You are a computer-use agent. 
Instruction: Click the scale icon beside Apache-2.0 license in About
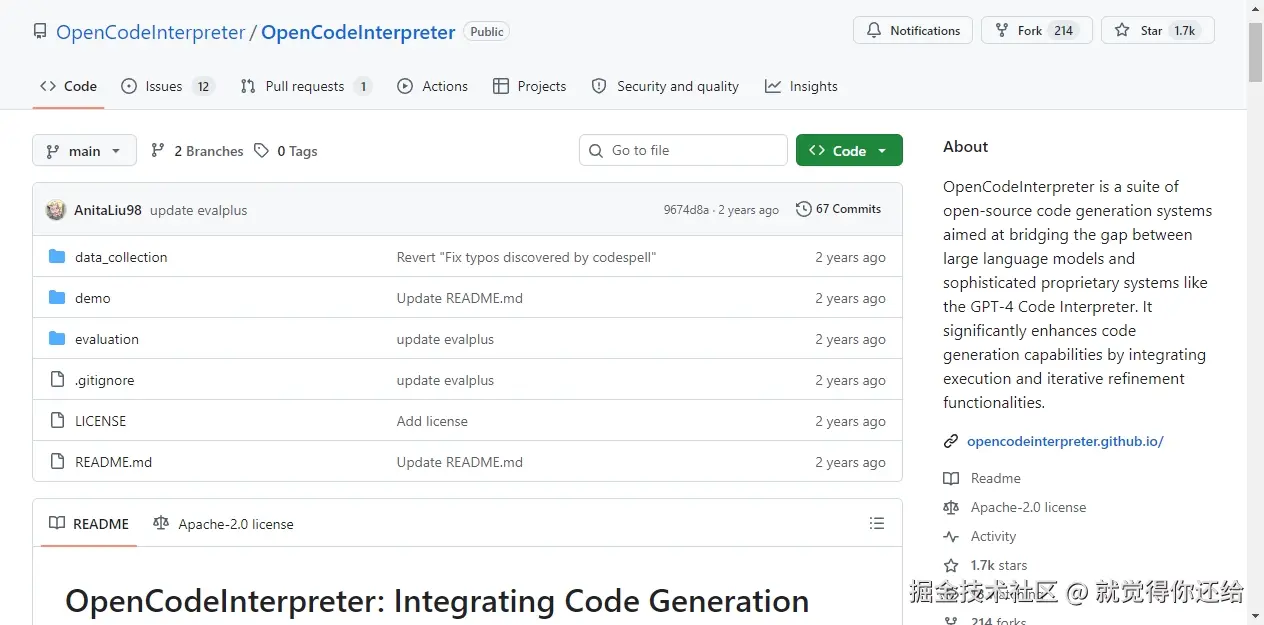951,507
